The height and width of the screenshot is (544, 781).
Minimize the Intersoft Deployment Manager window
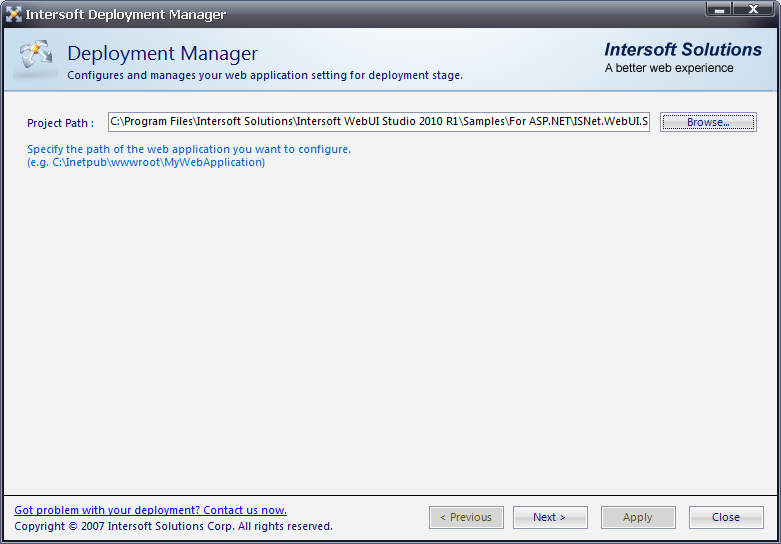tap(719, 10)
